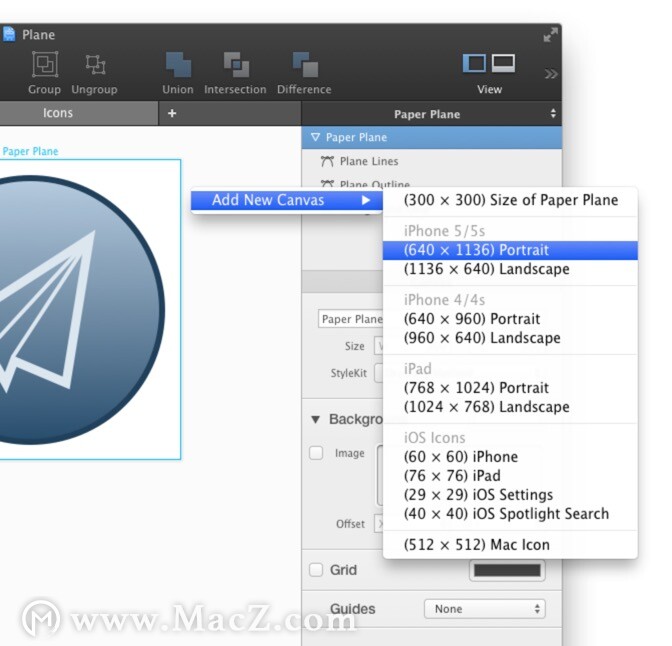This screenshot has height=646, width=672.
Task: Toggle the left panel View button
Action: [x=474, y=63]
